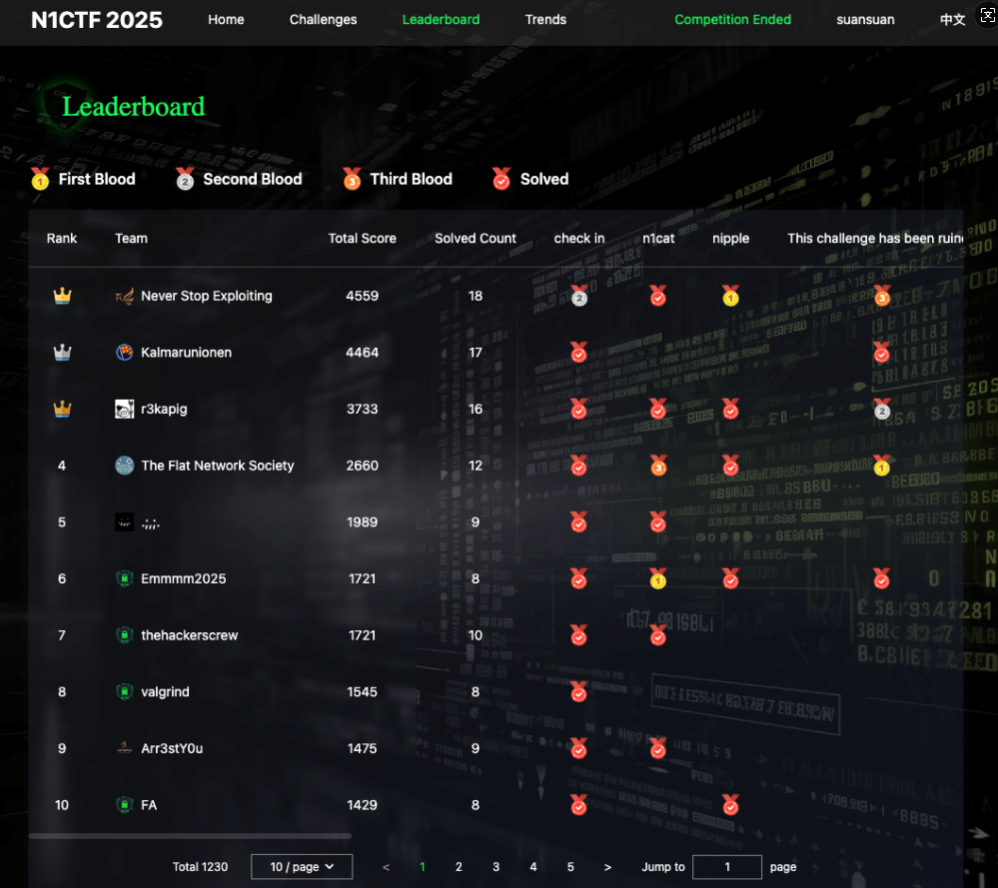The image size is (998, 888).
Task: Click the Jump to page input field
Action: pyautogui.click(x=727, y=867)
